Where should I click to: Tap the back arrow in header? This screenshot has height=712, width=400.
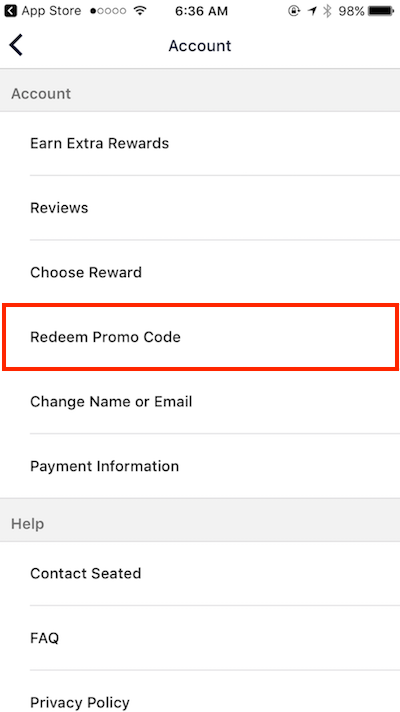[16, 45]
